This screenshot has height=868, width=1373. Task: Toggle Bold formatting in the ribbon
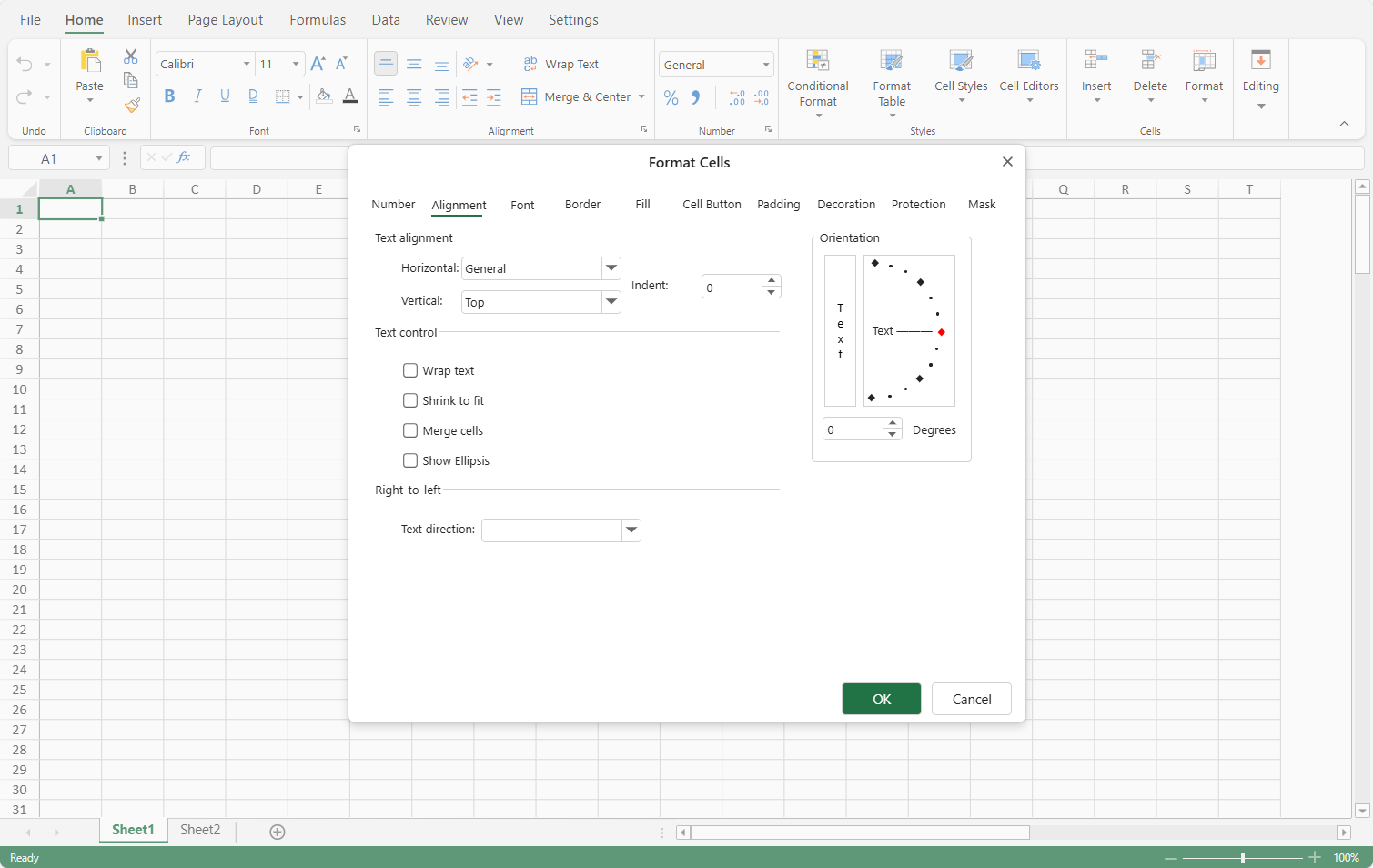coord(169,96)
